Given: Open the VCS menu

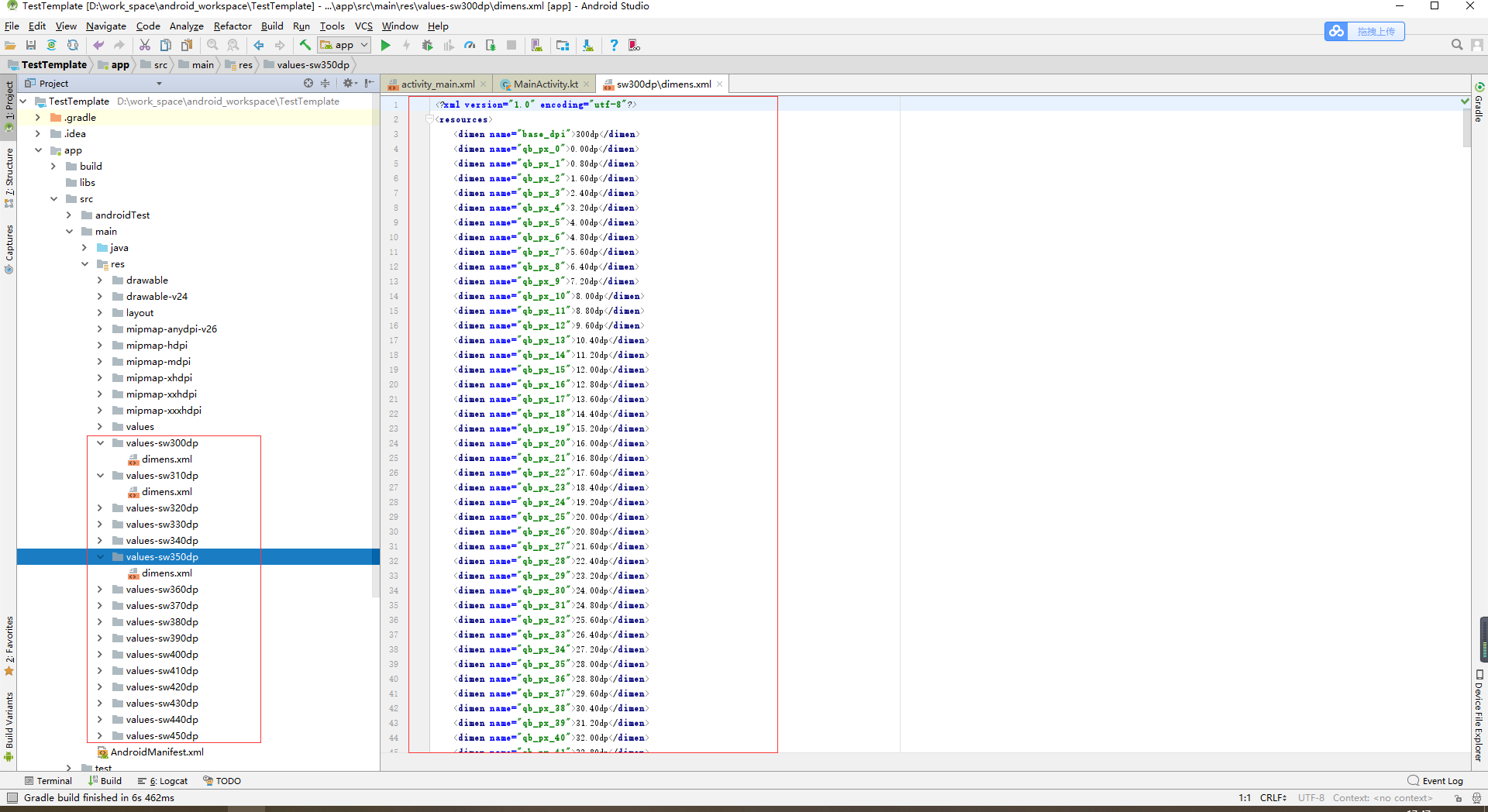Looking at the screenshot, I should [x=363, y=26].
